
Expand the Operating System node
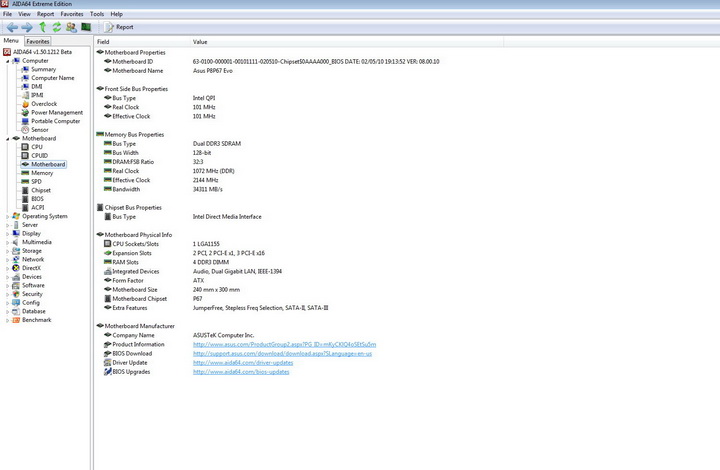point(7,216)
